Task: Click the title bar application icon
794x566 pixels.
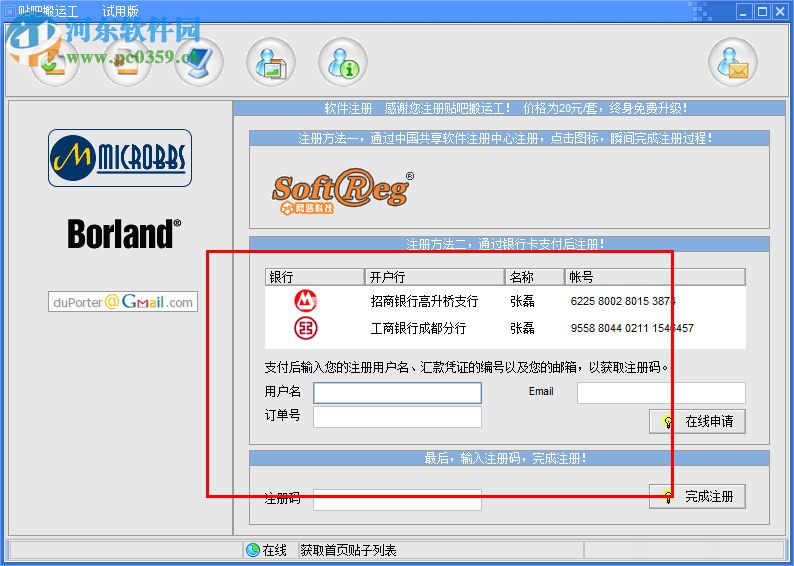Action: click(x=10, y=11)
